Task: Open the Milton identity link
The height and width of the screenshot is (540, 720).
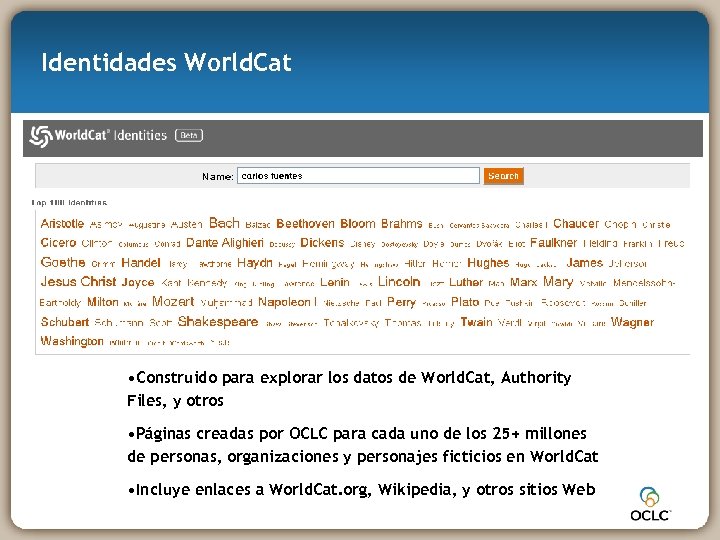Action: click(x=103, y=302)
